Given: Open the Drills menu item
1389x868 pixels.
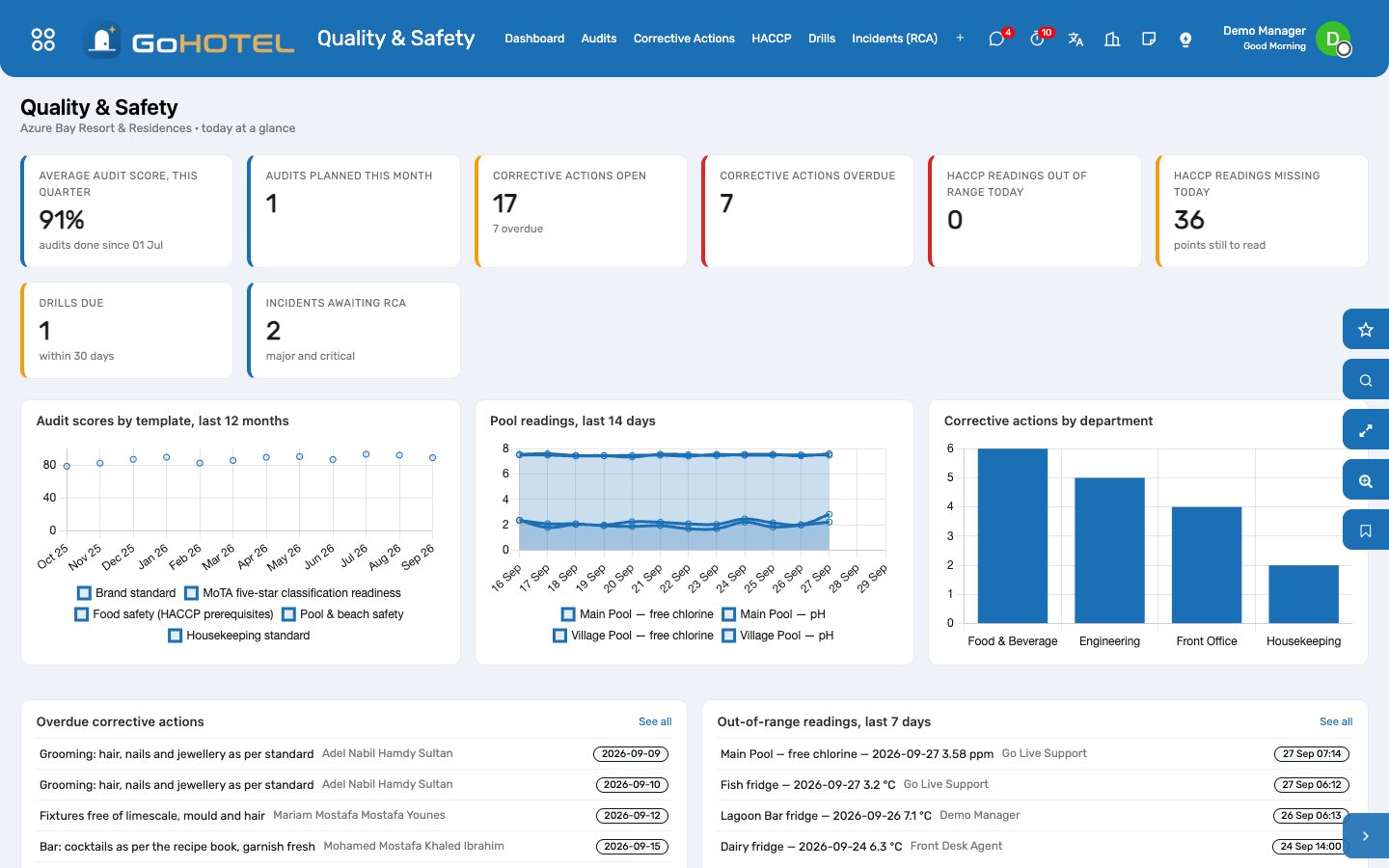Looking at the screenshot, I should point(822,39).
